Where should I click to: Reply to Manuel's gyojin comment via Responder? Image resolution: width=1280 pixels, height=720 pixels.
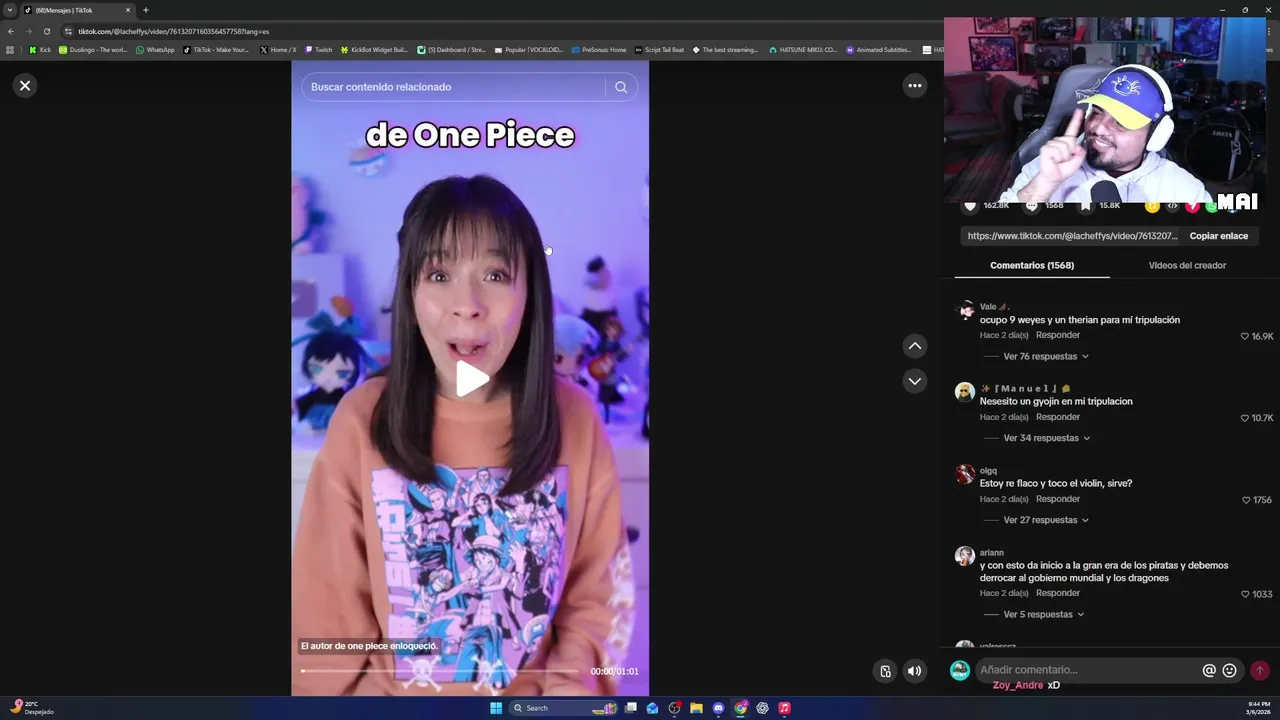1058,417
